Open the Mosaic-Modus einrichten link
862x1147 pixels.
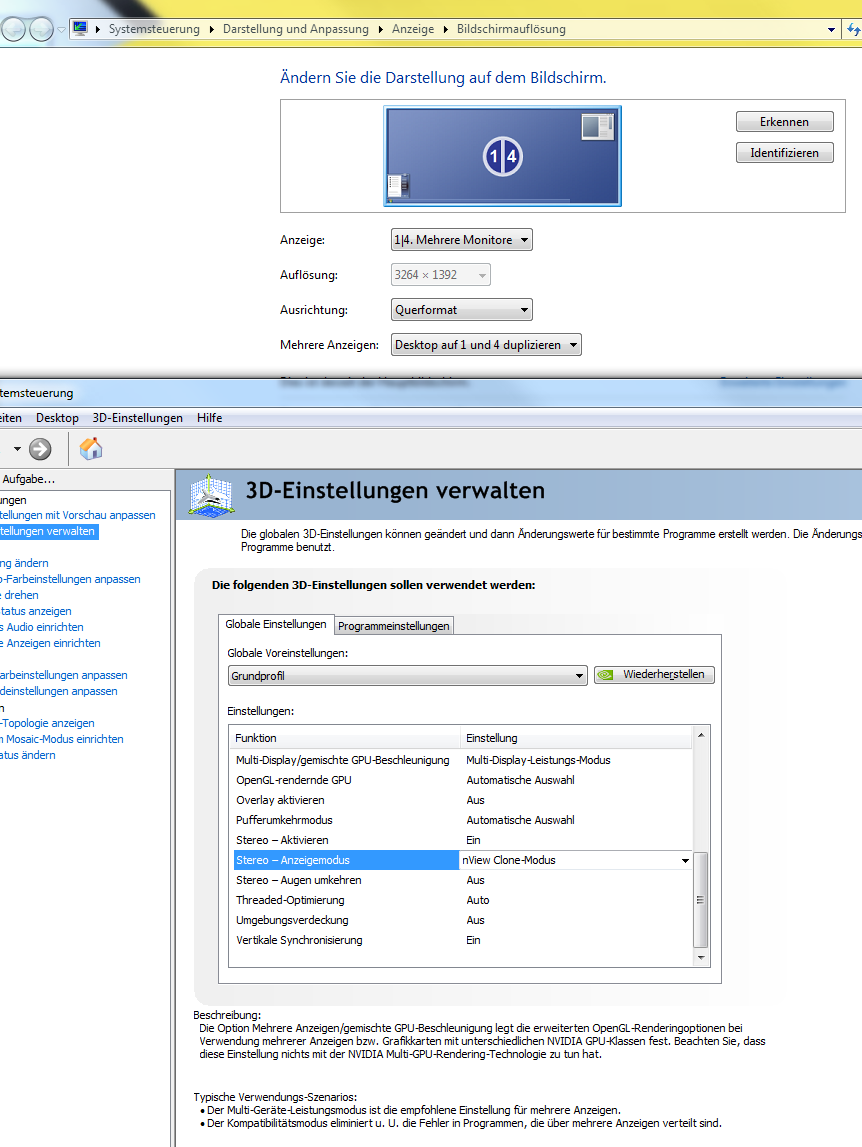click(x=63, y=739)
